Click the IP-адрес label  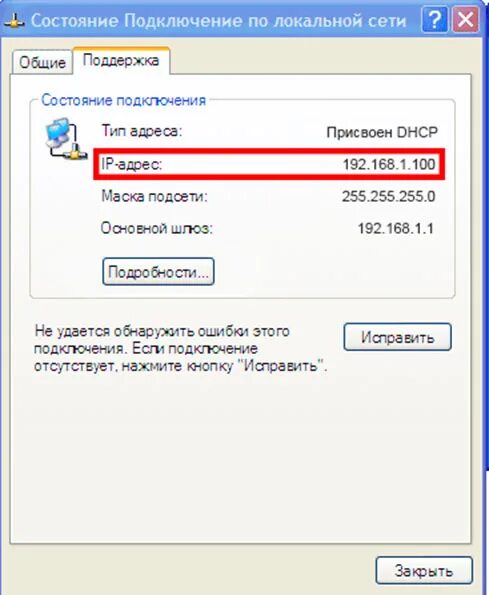[x=132, y=164]
